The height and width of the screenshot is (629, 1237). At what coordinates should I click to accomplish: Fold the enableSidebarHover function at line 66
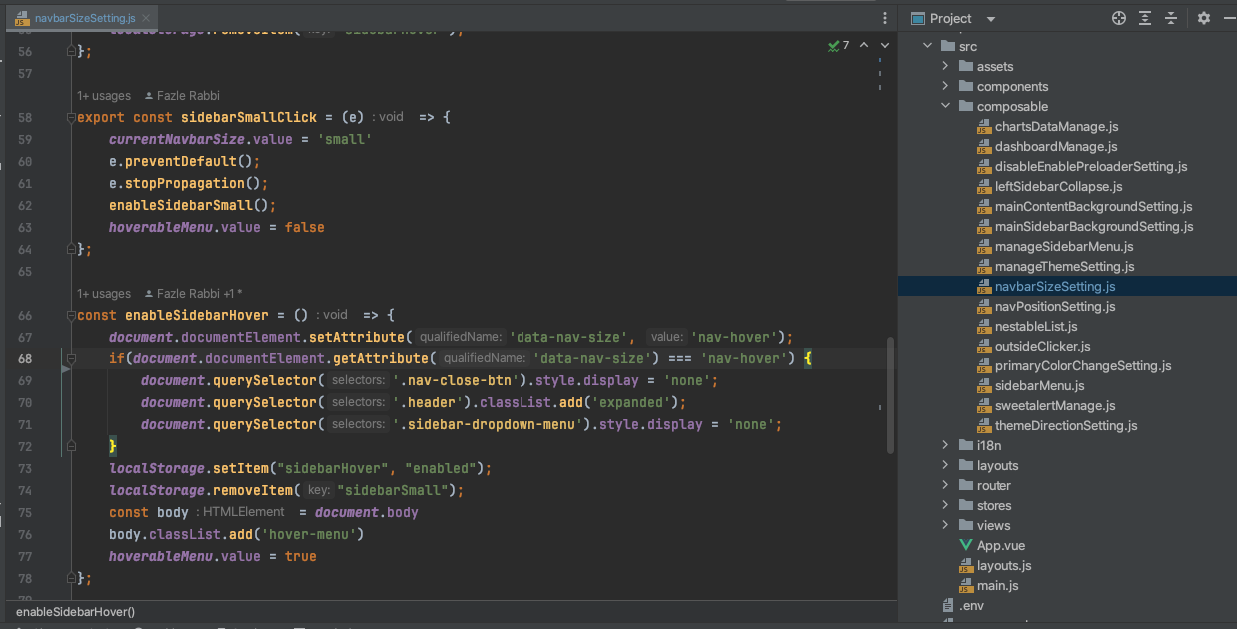[x=71, y=315]
